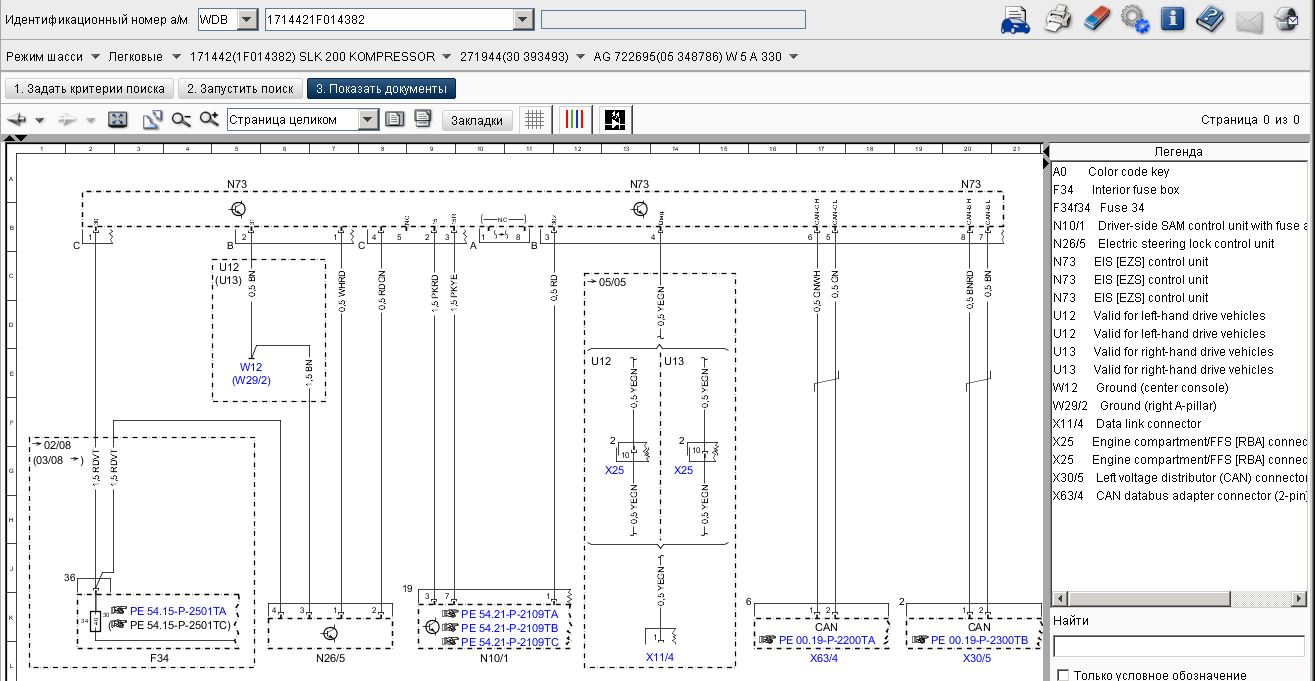Open the blue info icon
1315x681 pixels.
click(1172, 19)
